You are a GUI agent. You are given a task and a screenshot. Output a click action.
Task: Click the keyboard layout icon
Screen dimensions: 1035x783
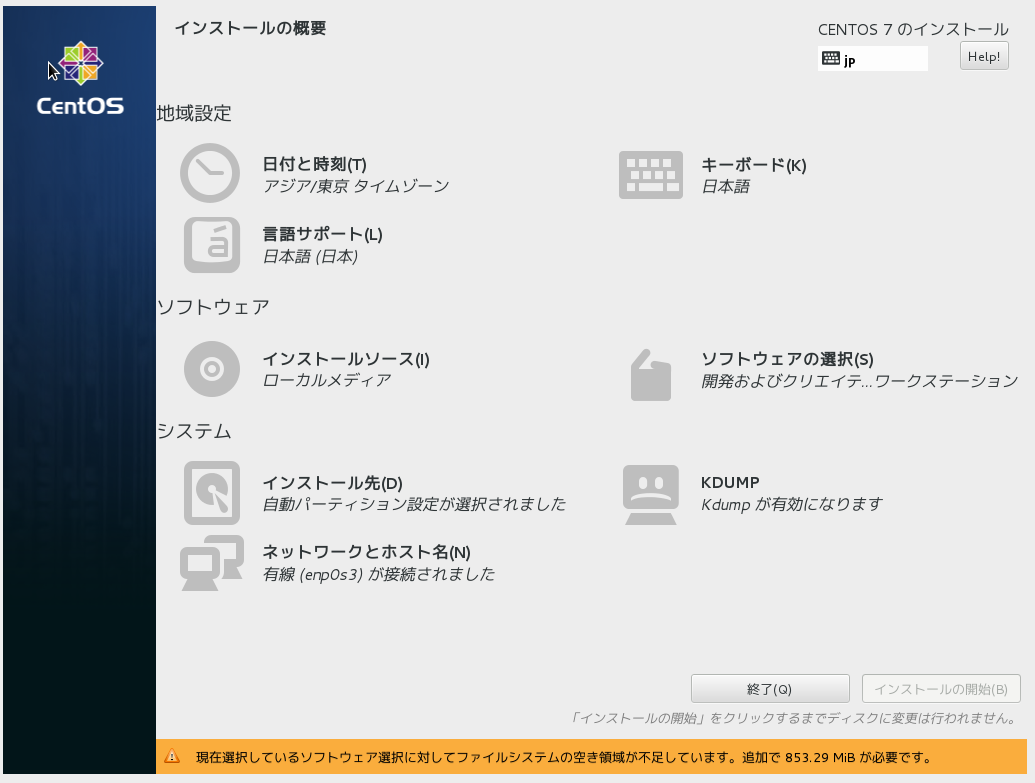click(x=651, y=173)
